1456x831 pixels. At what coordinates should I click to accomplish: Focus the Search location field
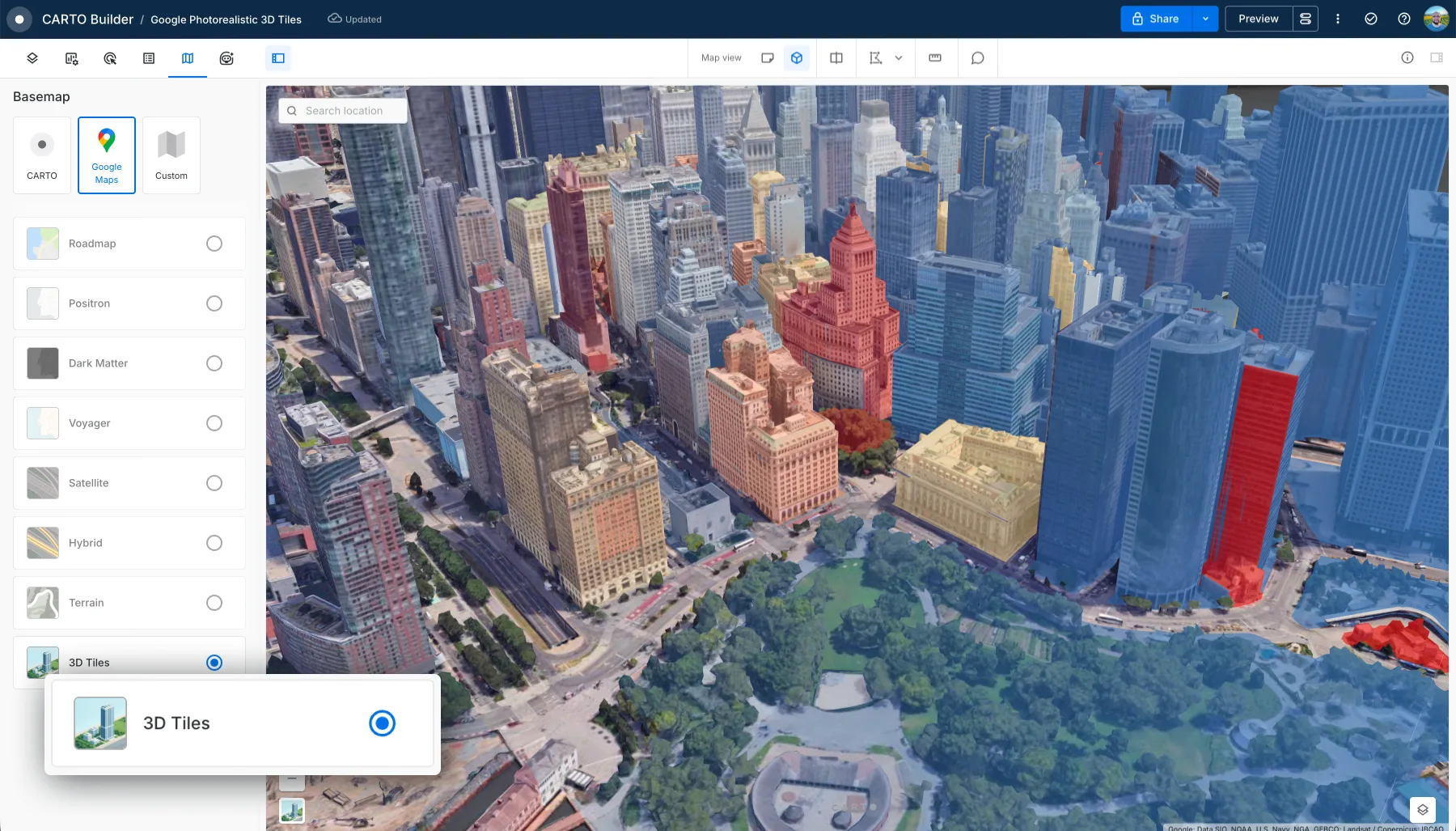(x=343, y=111)
